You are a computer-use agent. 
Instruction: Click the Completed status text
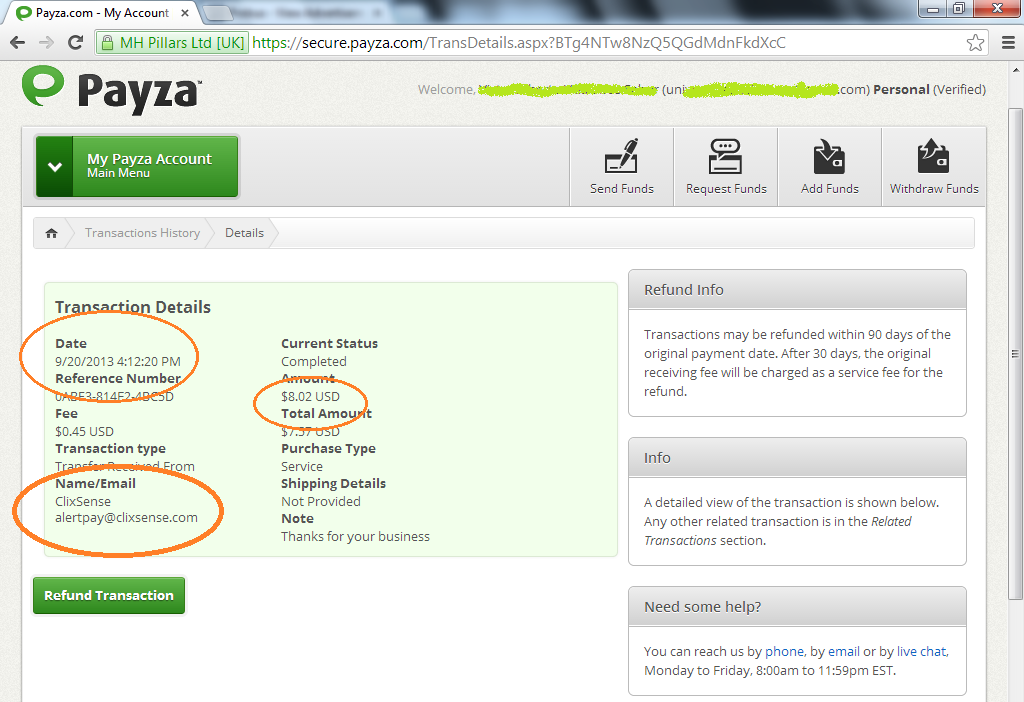313,362
